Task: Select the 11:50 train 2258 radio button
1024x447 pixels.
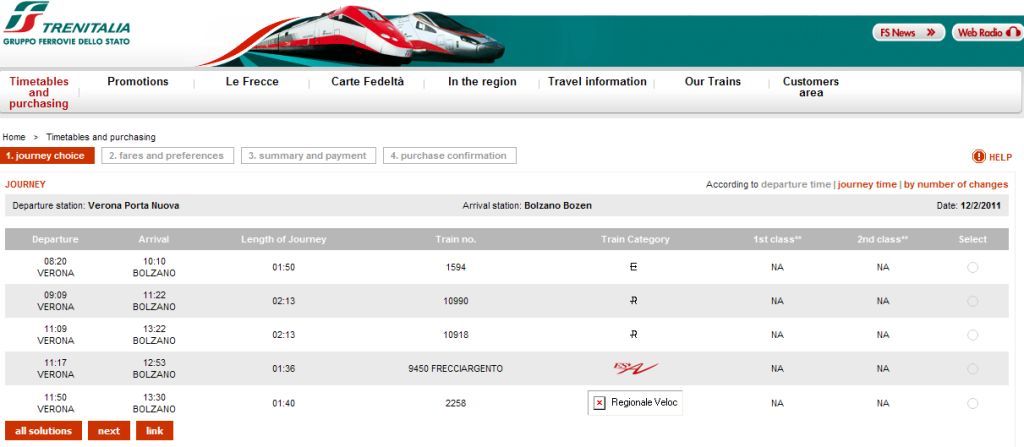Action: 972,404
